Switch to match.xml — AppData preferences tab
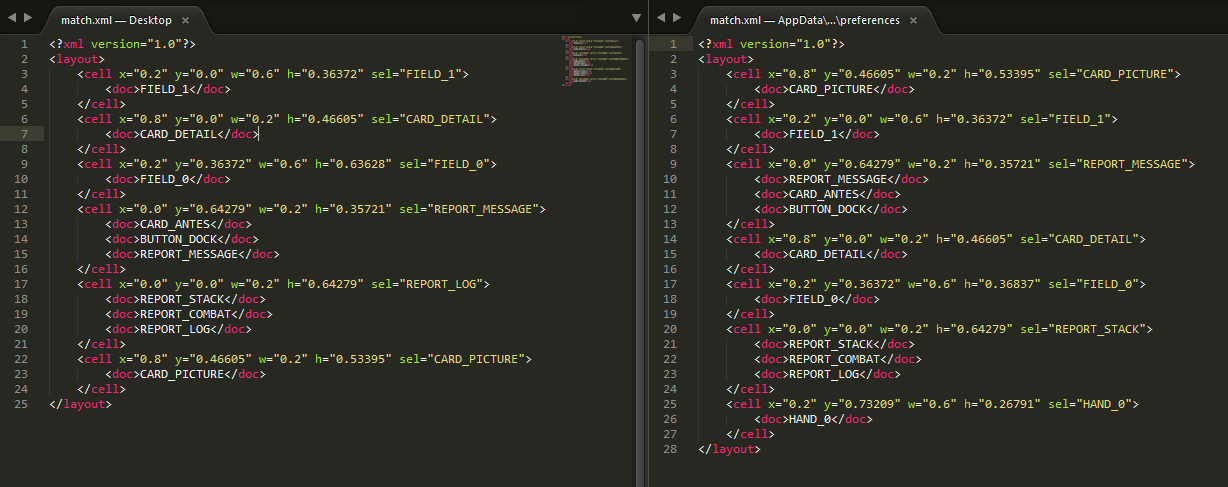1228x487 pixels. pyautogui.click(x=803, y=20)
